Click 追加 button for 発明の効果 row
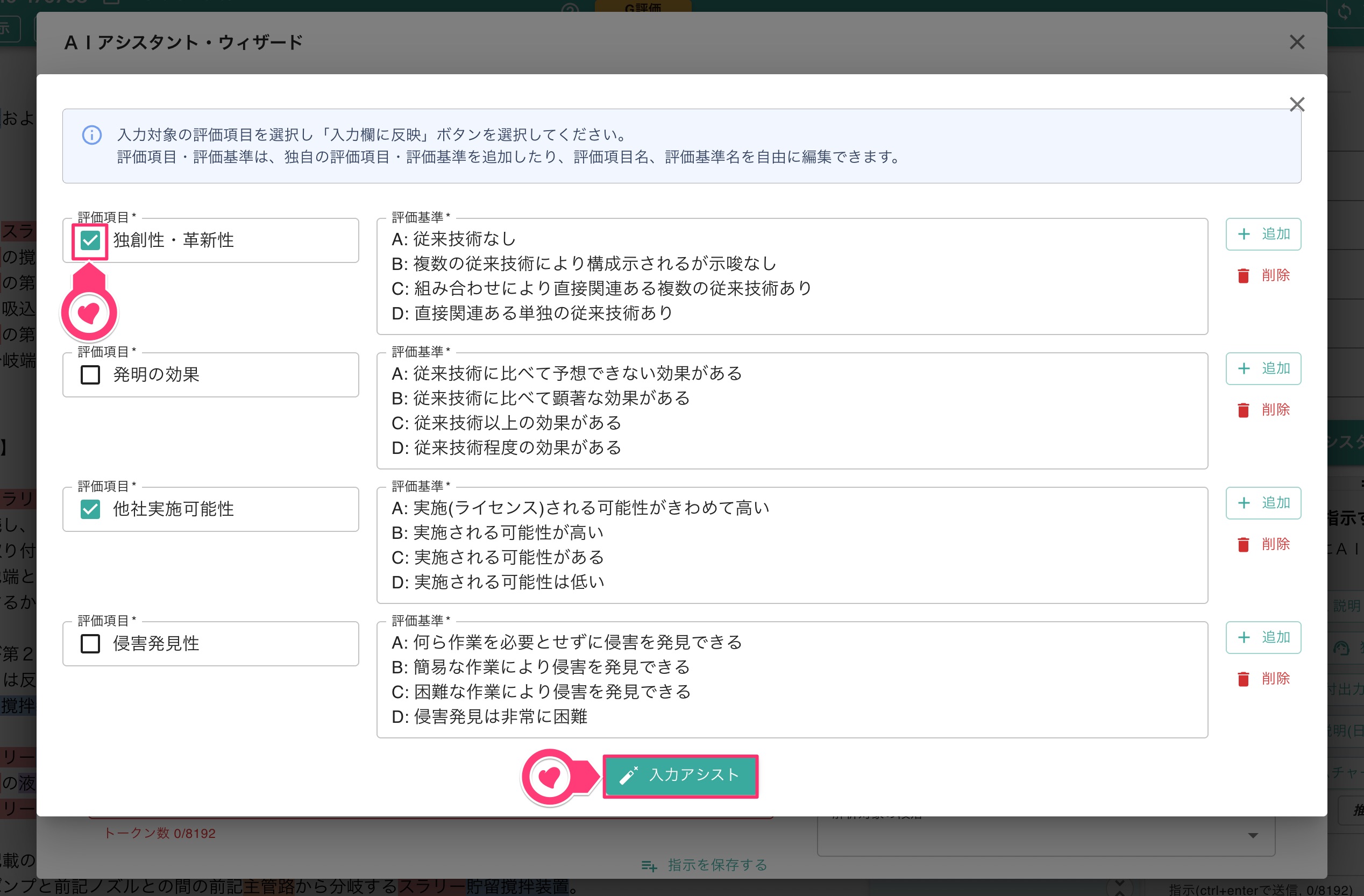Screen dimensions: 1364x896 tap(1263, 368)
